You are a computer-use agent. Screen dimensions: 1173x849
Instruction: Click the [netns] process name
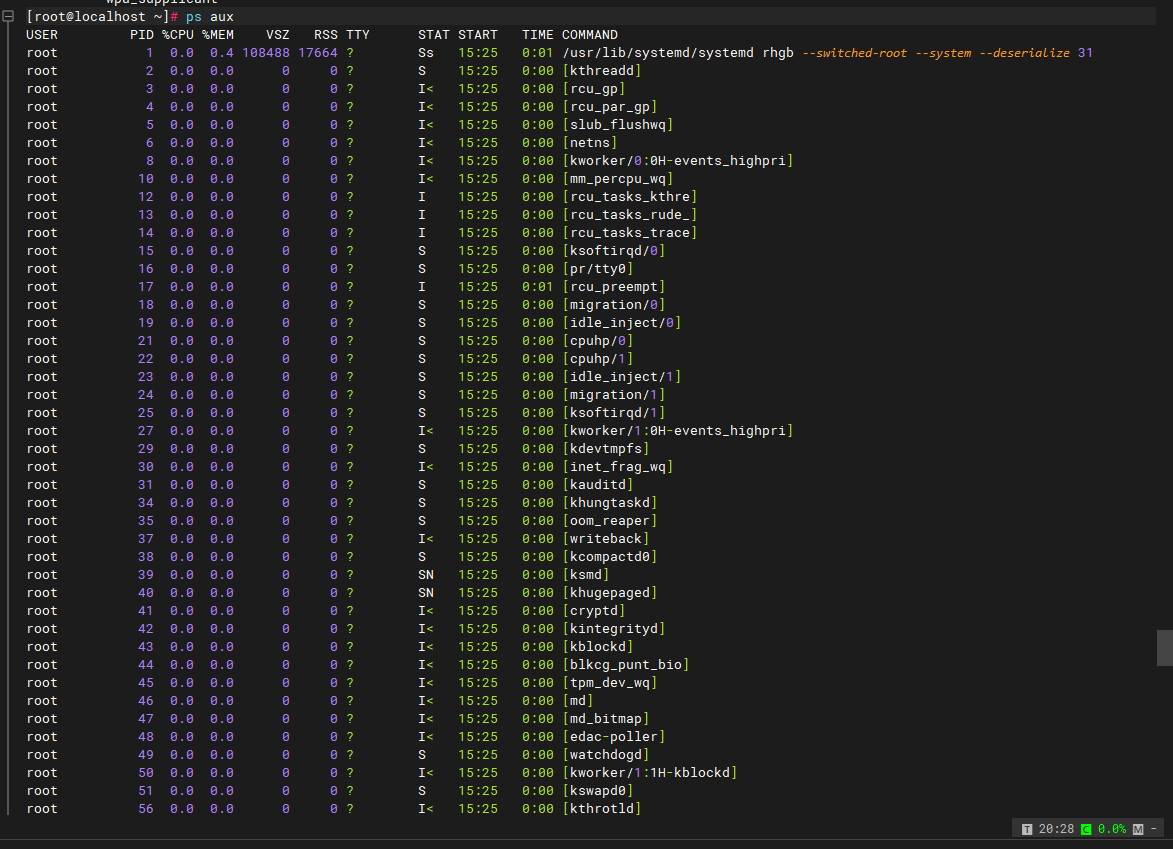(589, 143)
